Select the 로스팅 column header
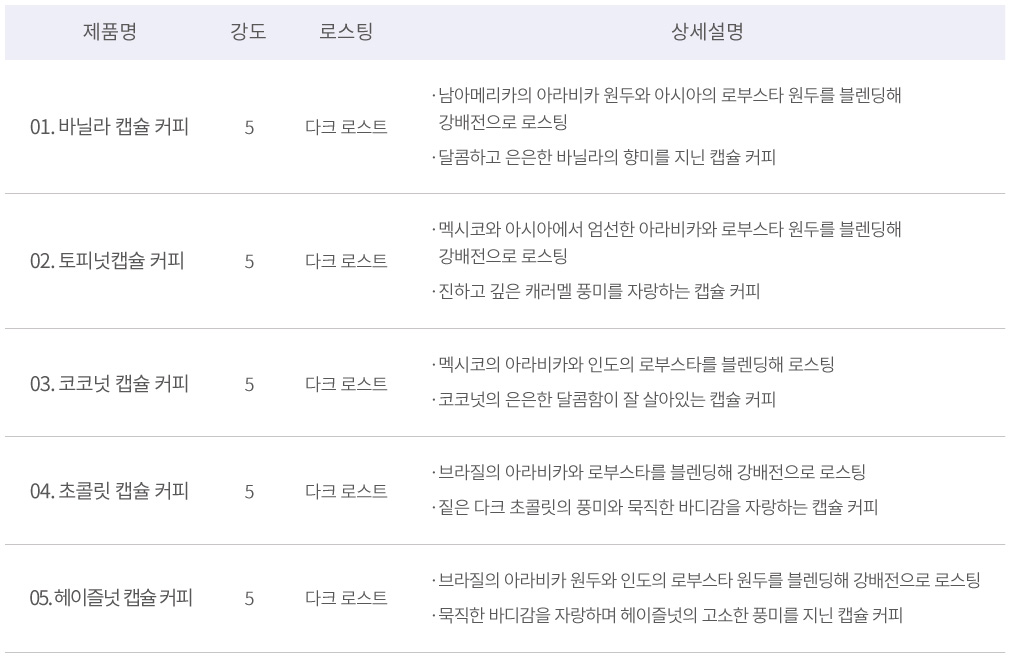The height and width of the screenshot is (660, 1010). (346, 32)
